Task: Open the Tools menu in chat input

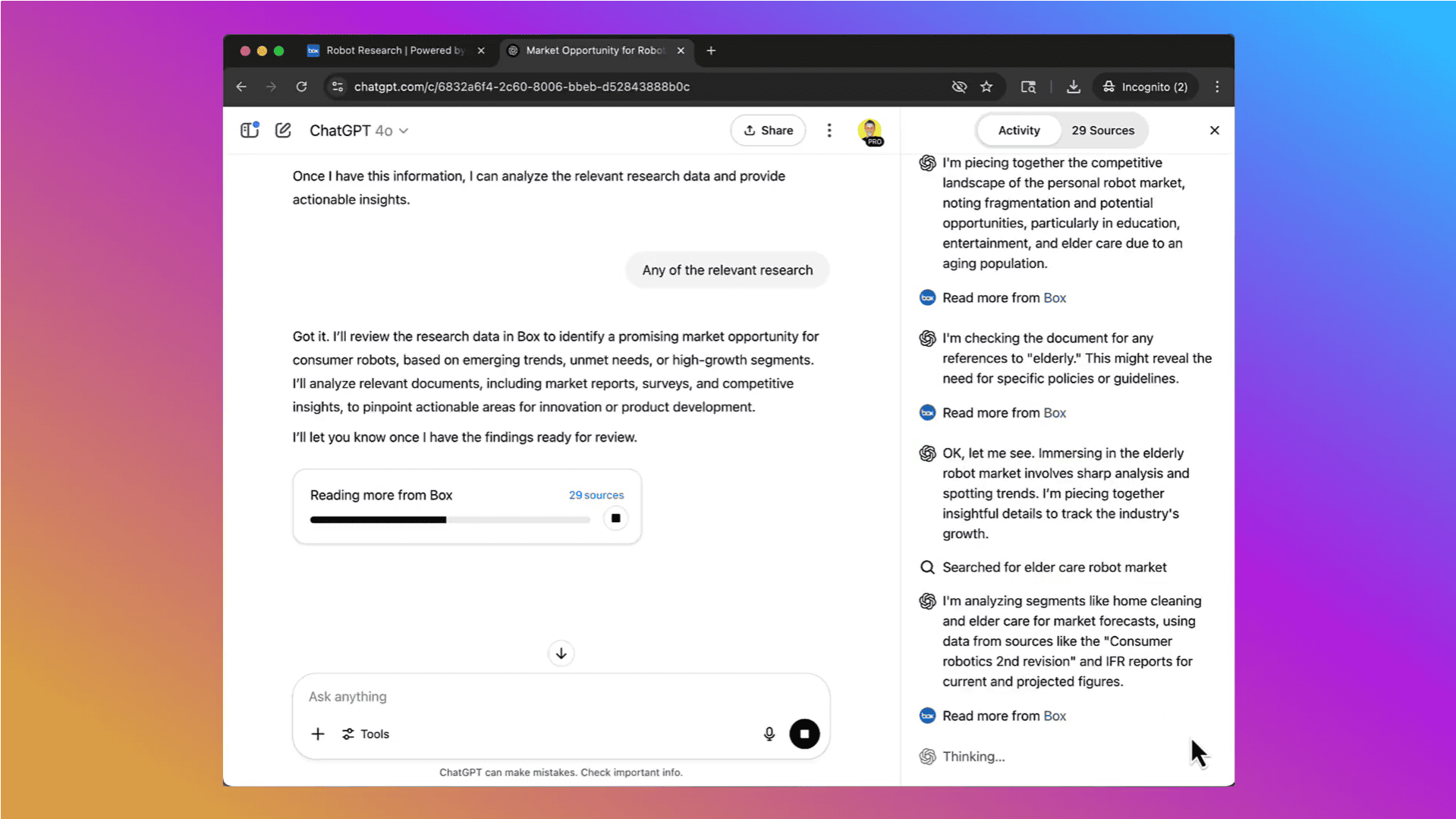Action: pyautogui.click(x=366, y=733)
